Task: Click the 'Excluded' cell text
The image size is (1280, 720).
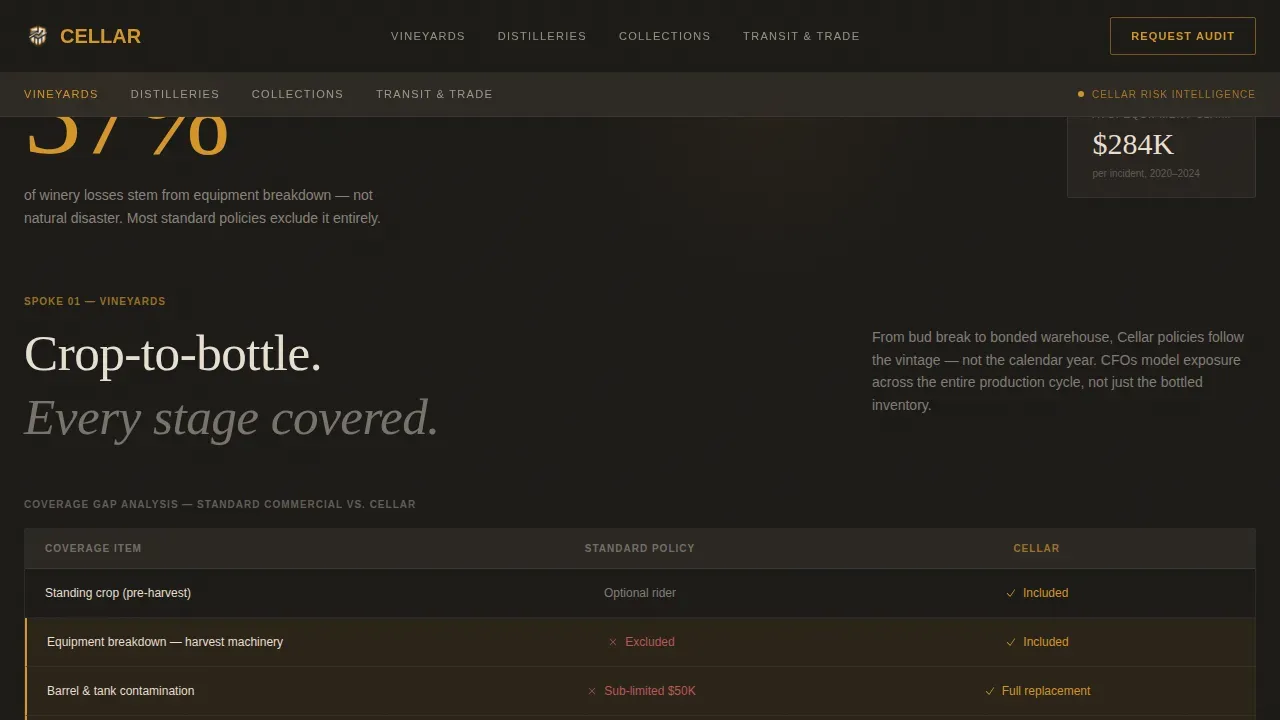Action: click(x=650, y=642)
